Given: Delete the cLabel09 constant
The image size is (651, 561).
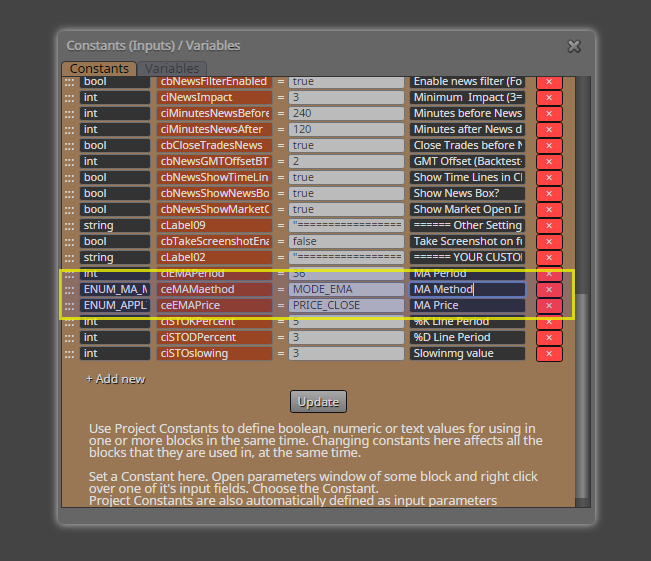Looking at the screenshot, I should [549, 225].
